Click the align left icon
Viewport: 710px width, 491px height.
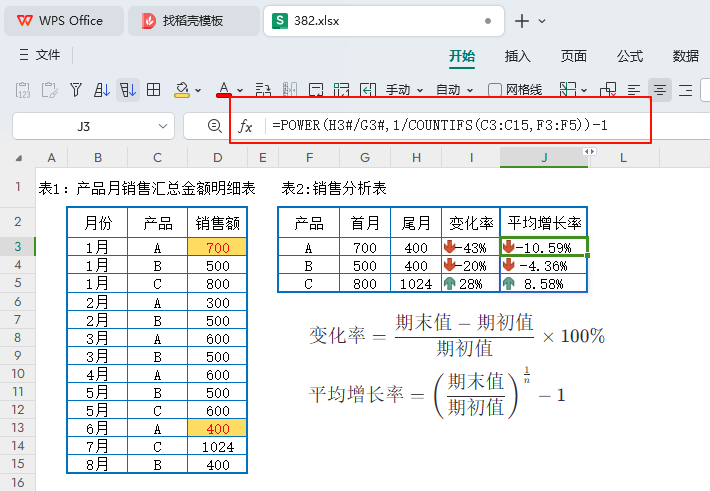click(634, 90)
